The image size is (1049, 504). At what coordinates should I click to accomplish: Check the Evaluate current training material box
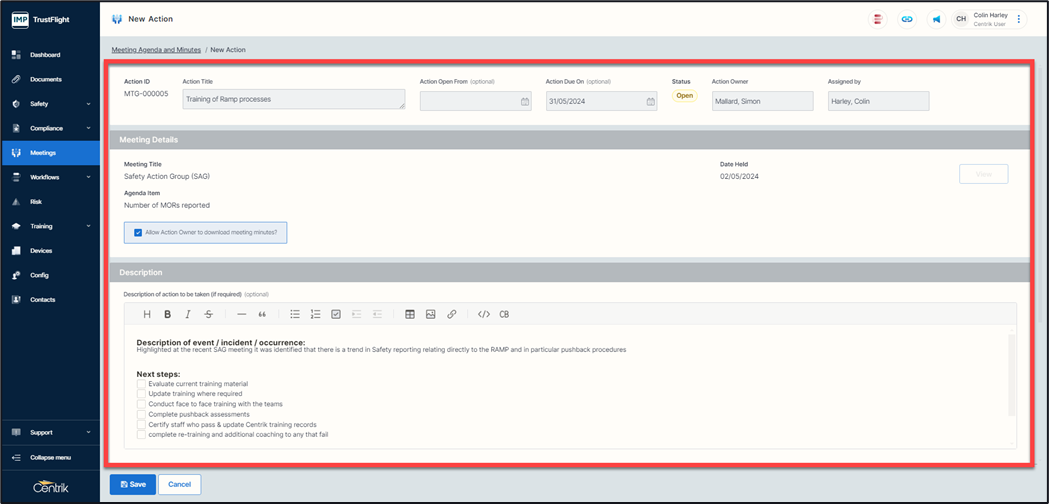coord(141,384)
